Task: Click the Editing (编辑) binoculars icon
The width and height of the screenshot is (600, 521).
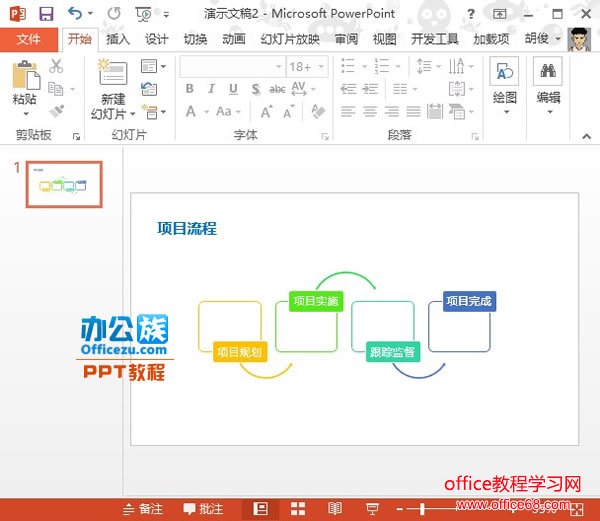Action: (548, 72)
